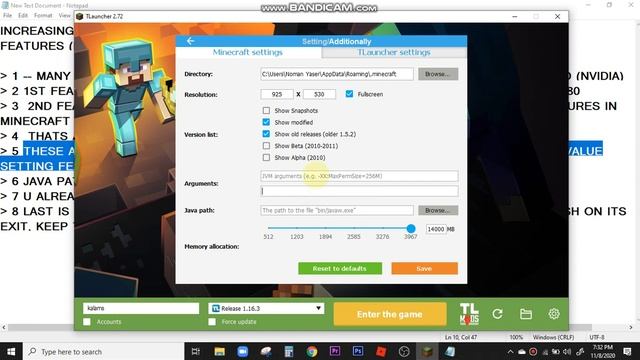This screenshot has width=640, height=360.
Task: Enable Show Snapshots checkbox
Action: pos(266,111)
